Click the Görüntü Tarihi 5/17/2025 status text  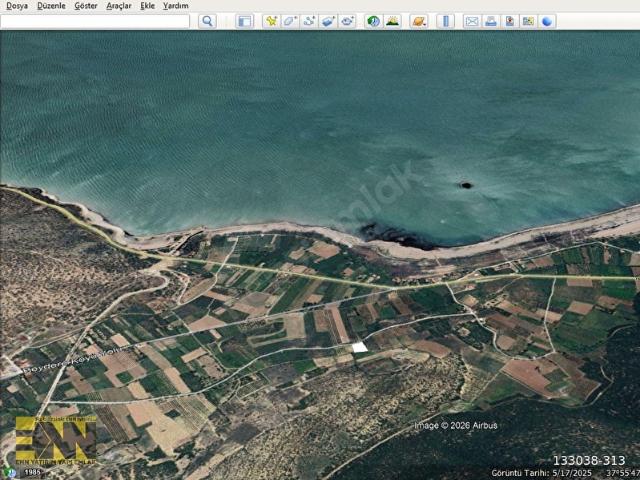point(541,473)
